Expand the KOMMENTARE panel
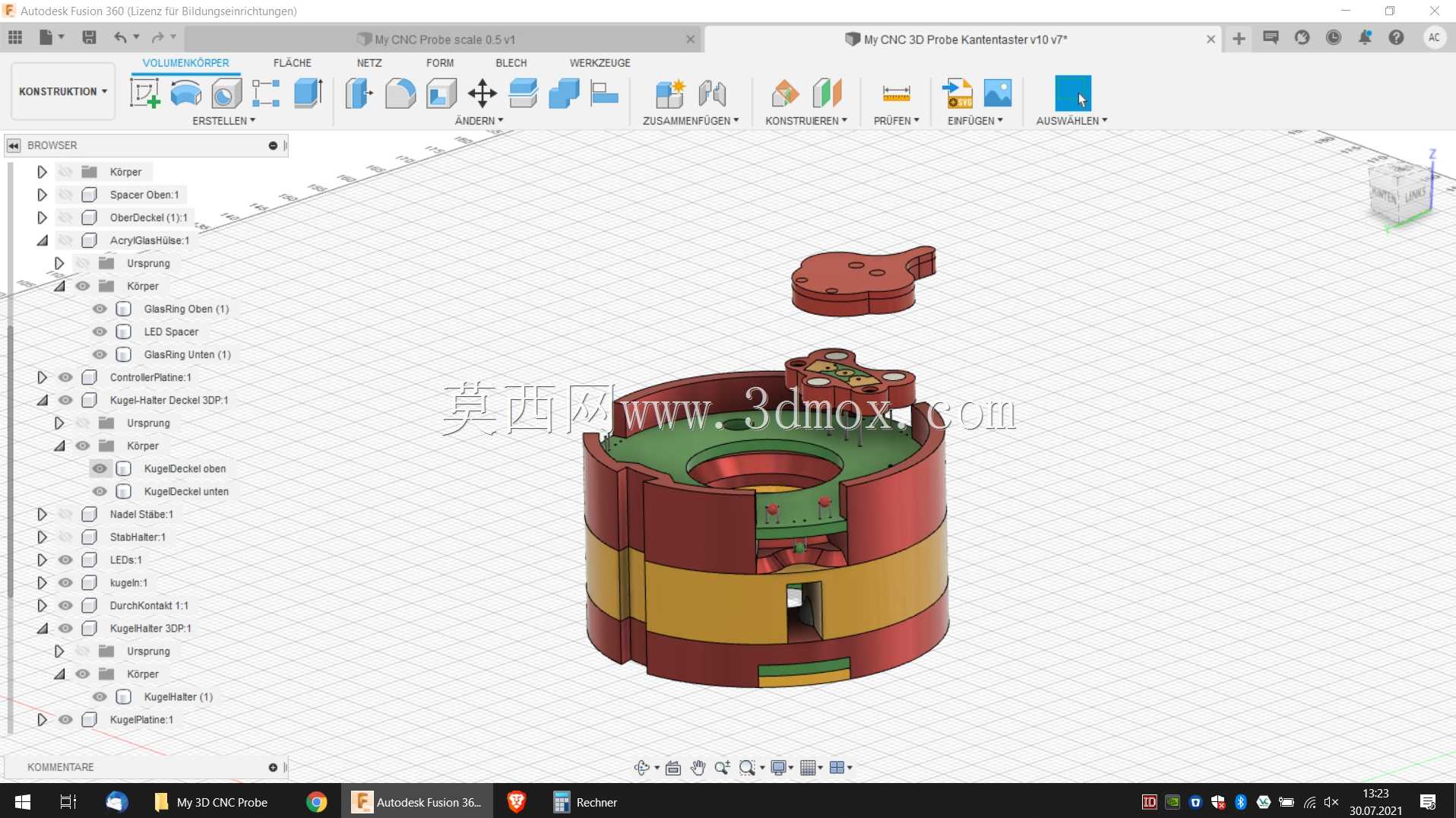Screen dimensions: 1456x818 tap(273, 767)
